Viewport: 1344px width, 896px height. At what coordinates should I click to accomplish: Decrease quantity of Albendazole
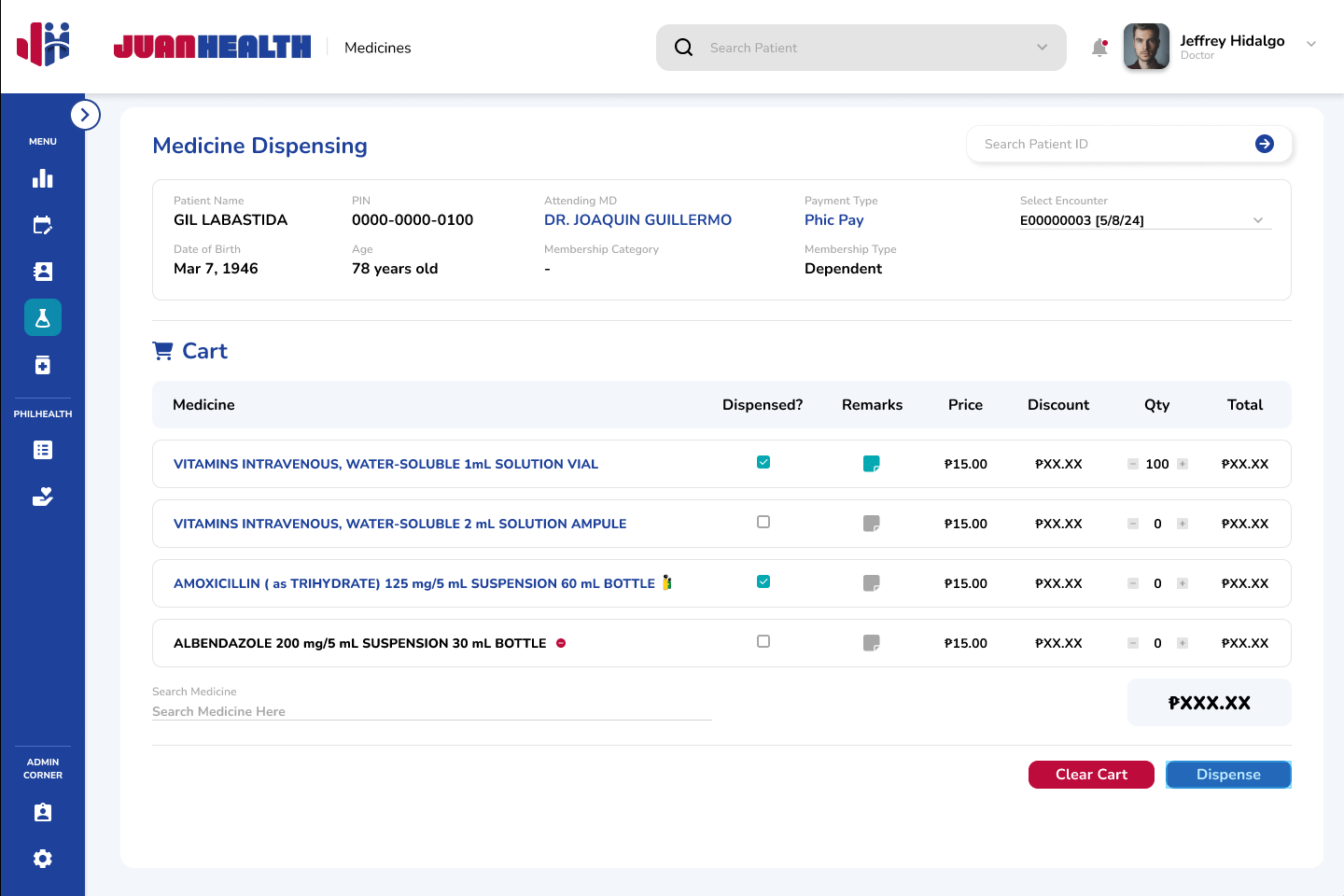1133,643
